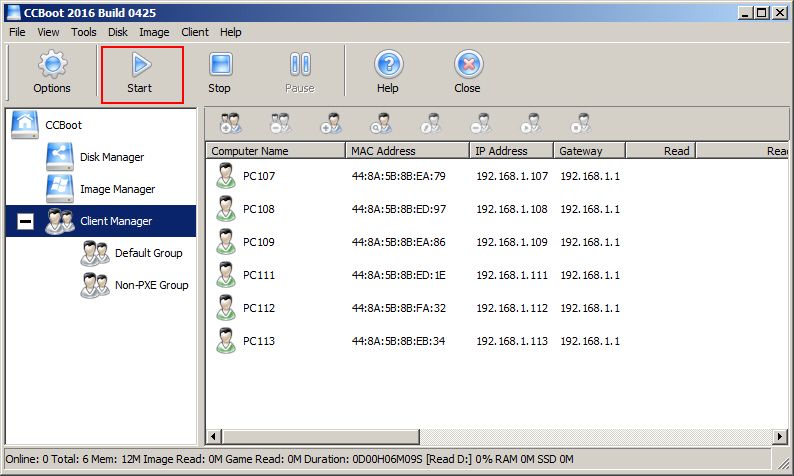Click IP address 192.168.1.111
Viewport: 794px width, 476px height.
512,275
